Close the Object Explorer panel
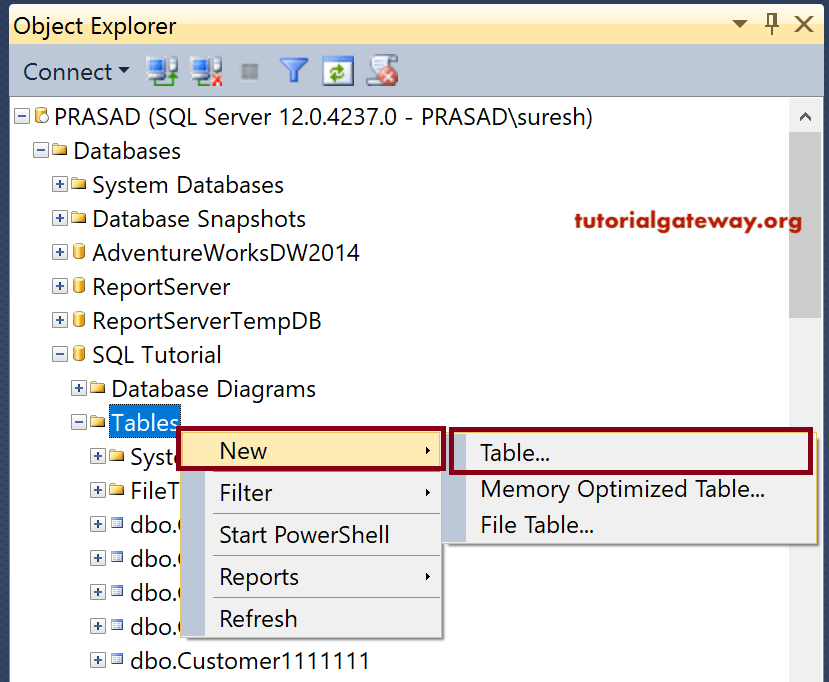 tap(804, 24)
